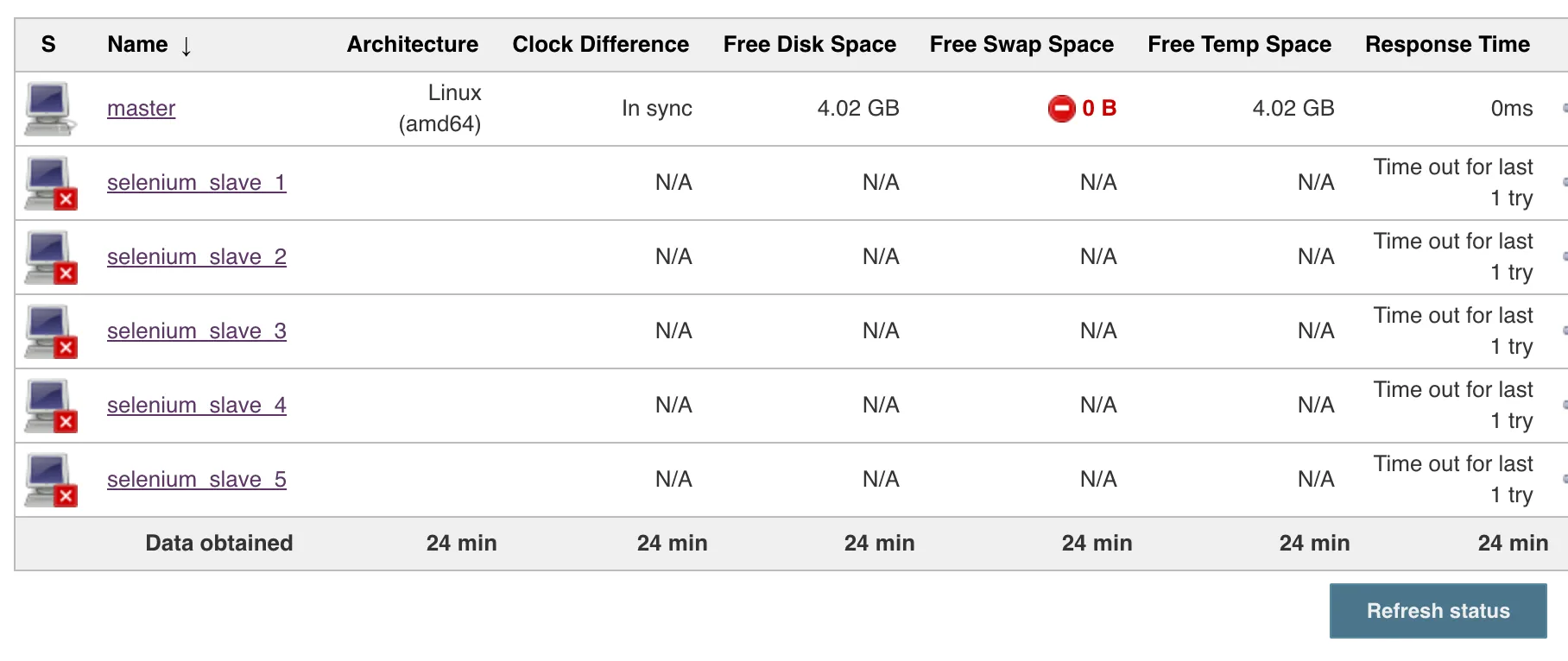Click the offline icon for selenium_slave_3

(x=51, y=331)
